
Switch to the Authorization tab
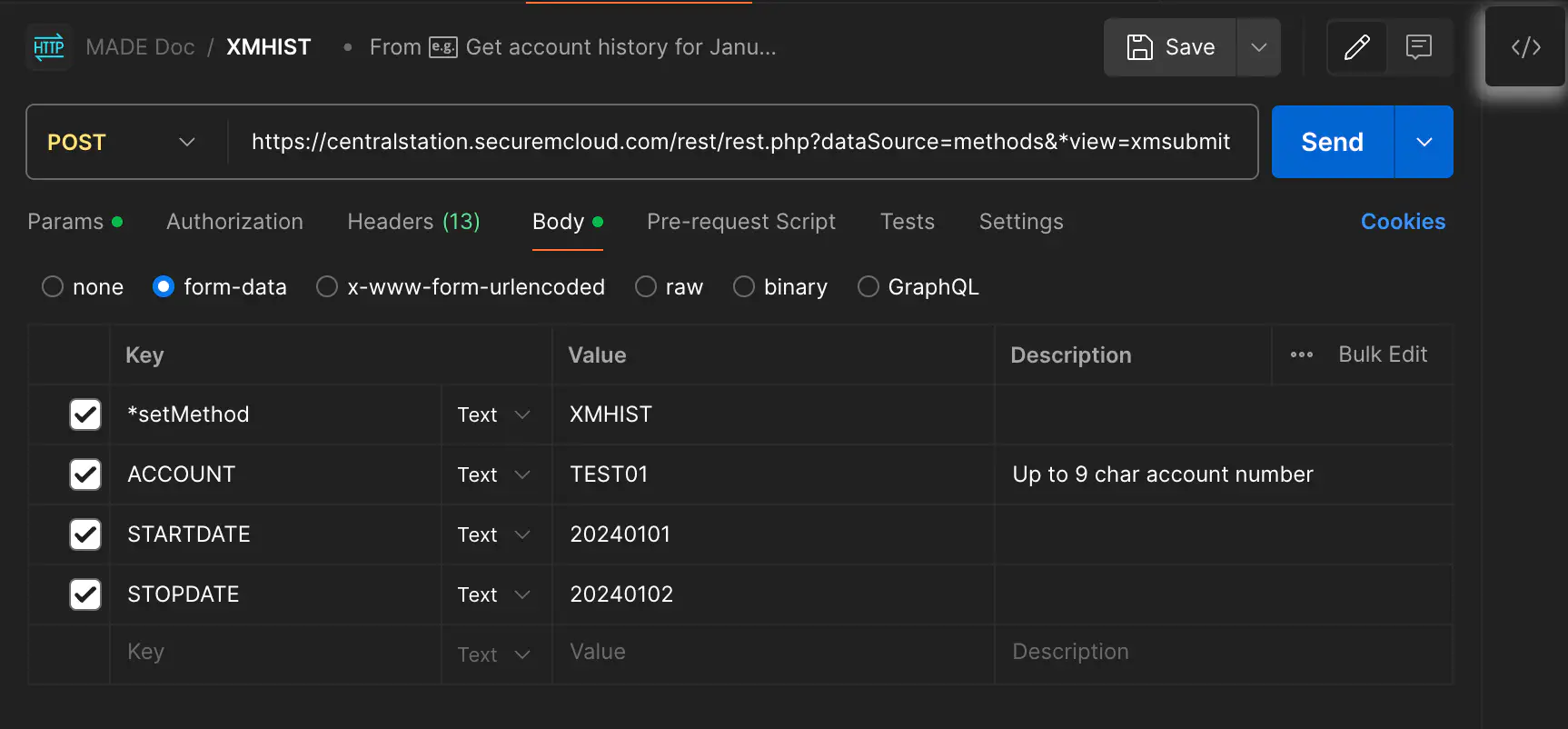(234, 222)
